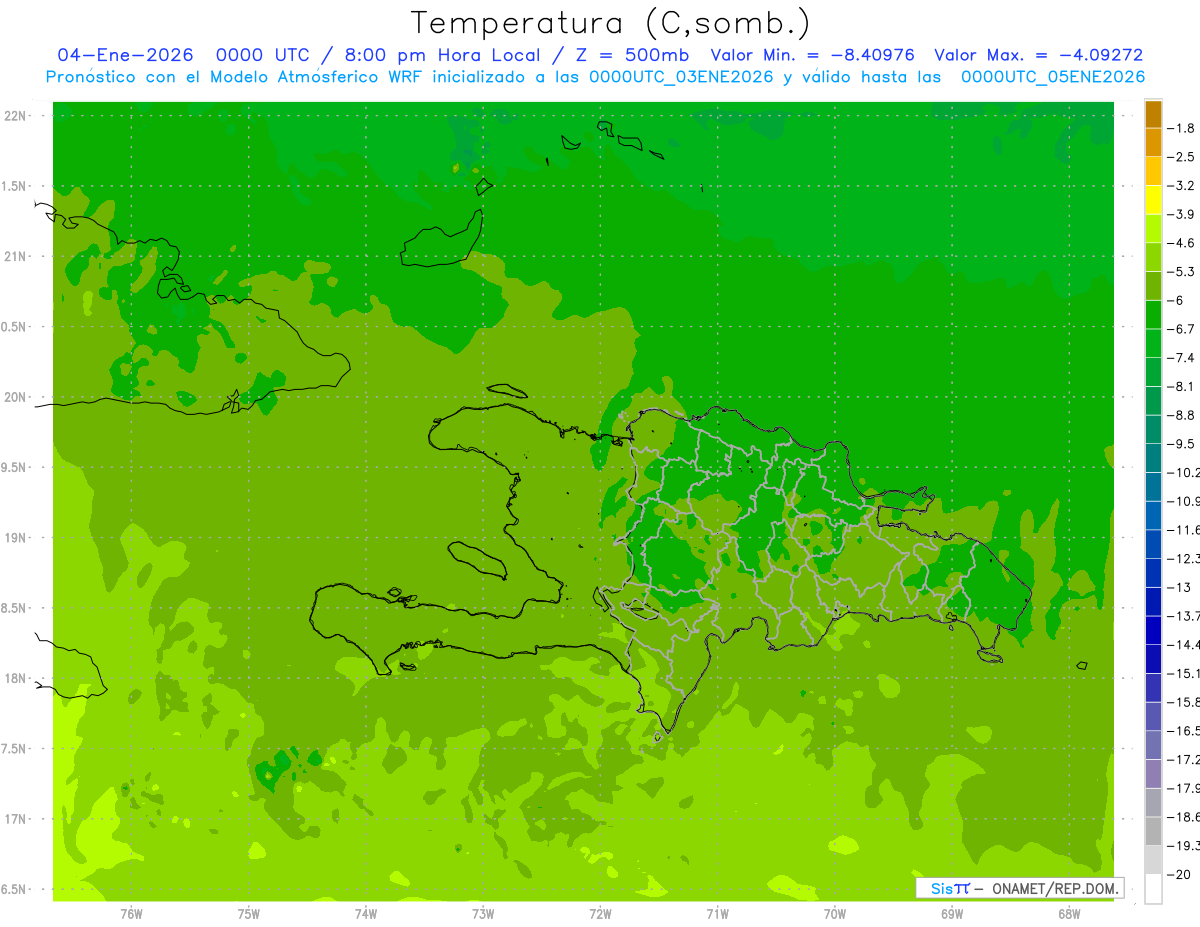
Task: Click the 'Sis' logo text in credit box
Action: 942,888
